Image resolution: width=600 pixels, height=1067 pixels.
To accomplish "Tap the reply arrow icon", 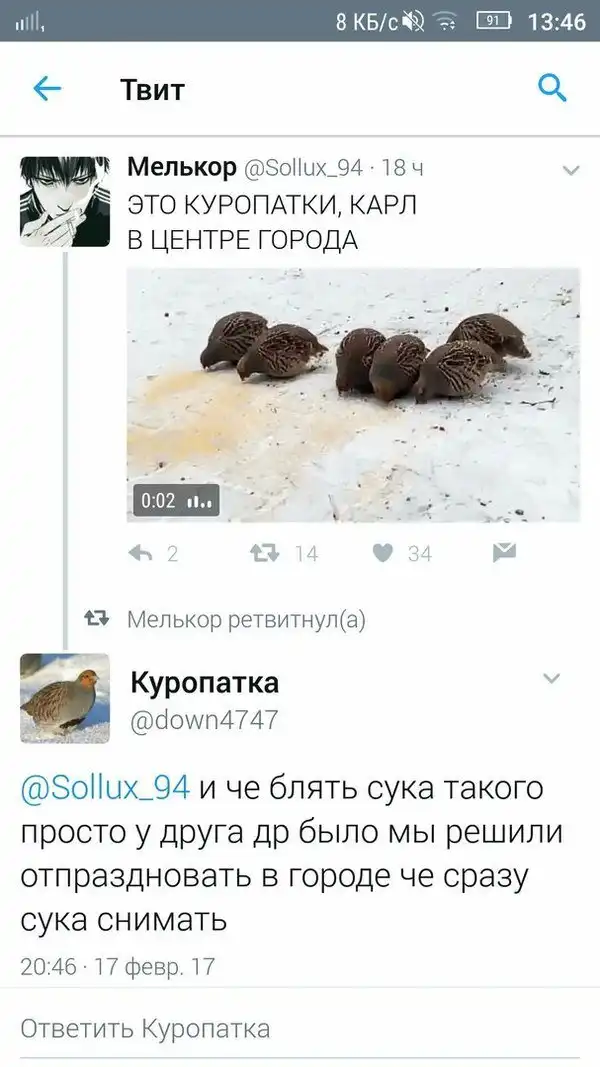I will (140, 553).
